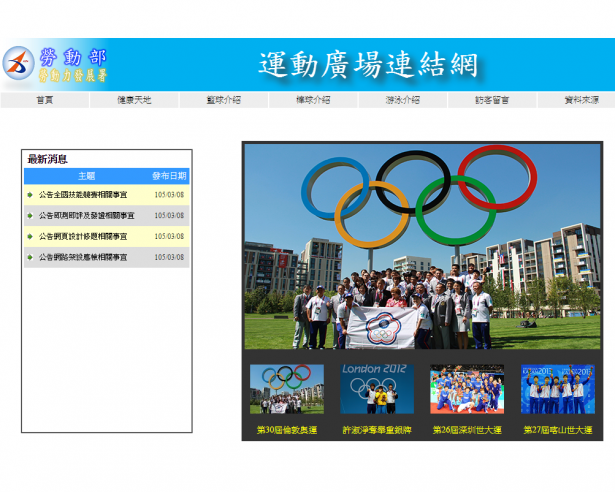Click the 勞動部 circular logo icon
Viewport: 615px width, 492px height.
[18, 63]
